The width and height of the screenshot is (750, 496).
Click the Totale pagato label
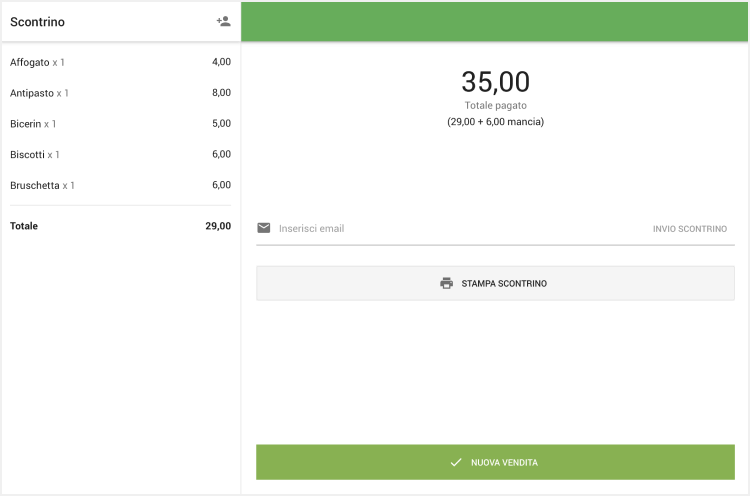coord(495,105)
